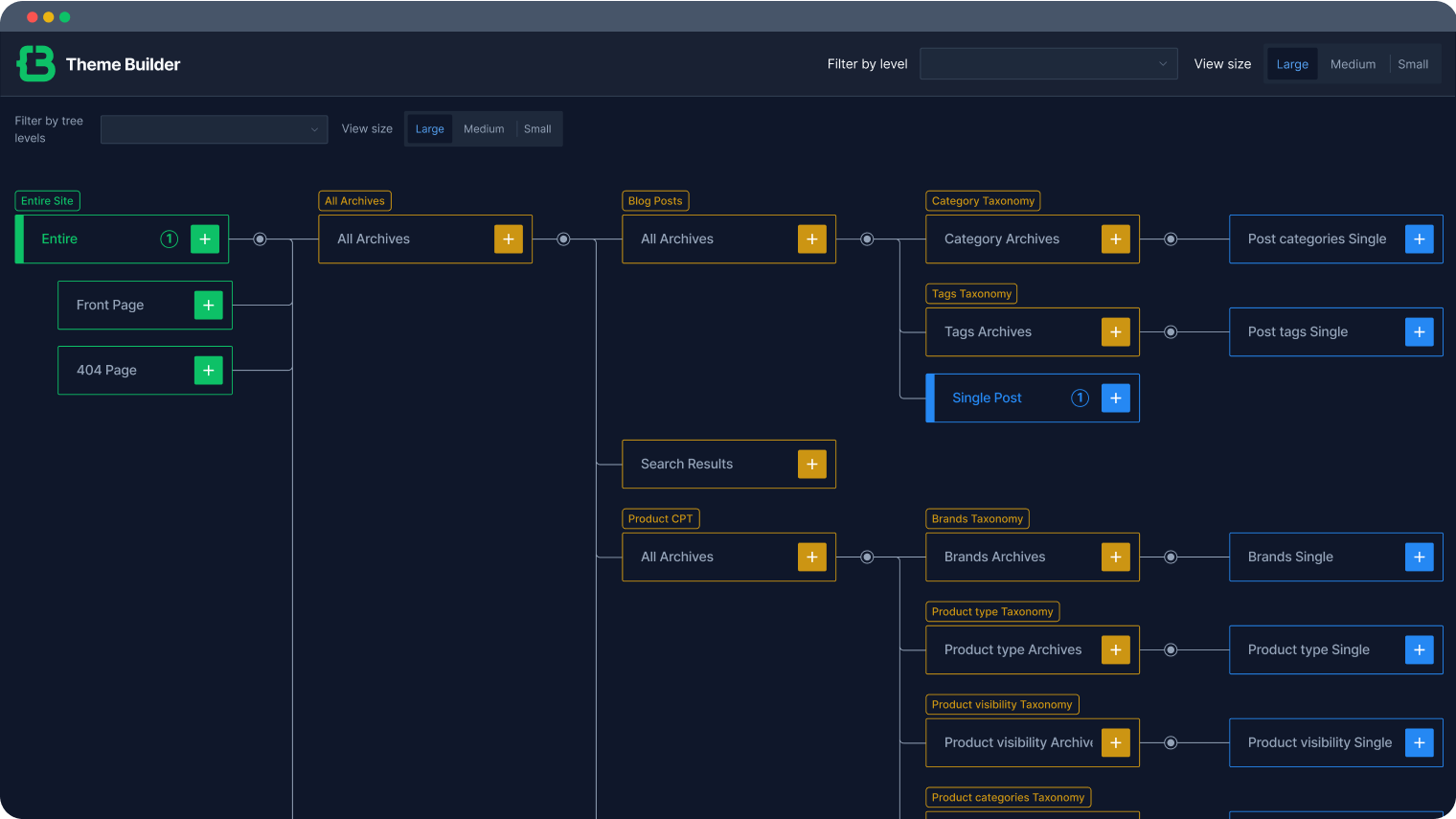Add template to Blog Posts All Archives
The height and width of the screenshot is (819, 1456).
(812, 239)
